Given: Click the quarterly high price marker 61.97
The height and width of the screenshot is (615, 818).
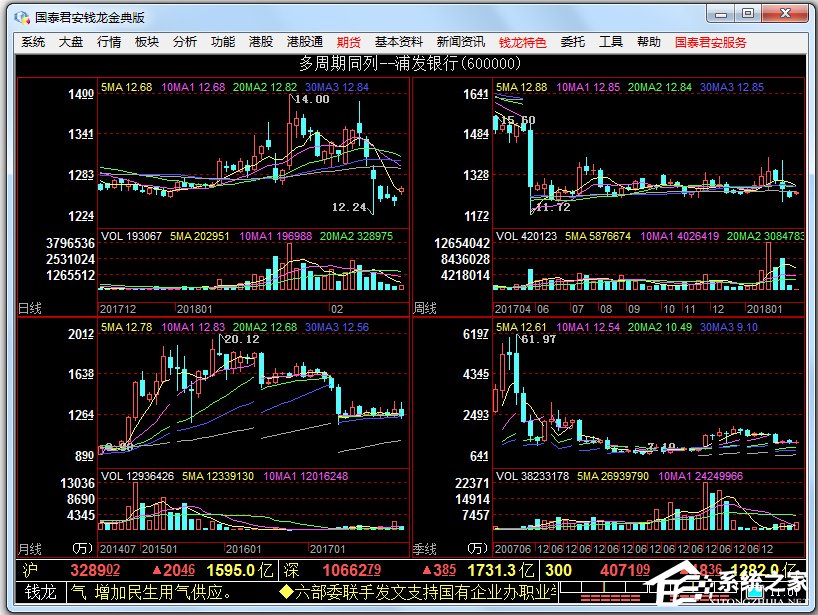Looking at the screenshot, I should click(539, 339).
